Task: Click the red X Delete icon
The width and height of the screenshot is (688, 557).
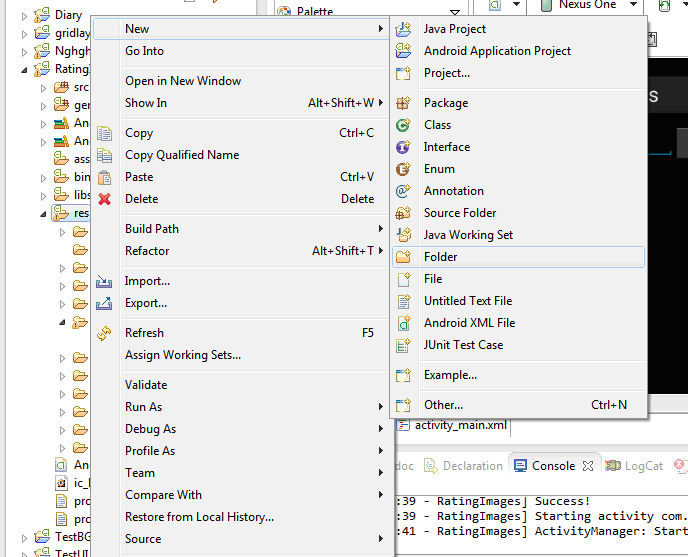Action: (x=104, y=199)
